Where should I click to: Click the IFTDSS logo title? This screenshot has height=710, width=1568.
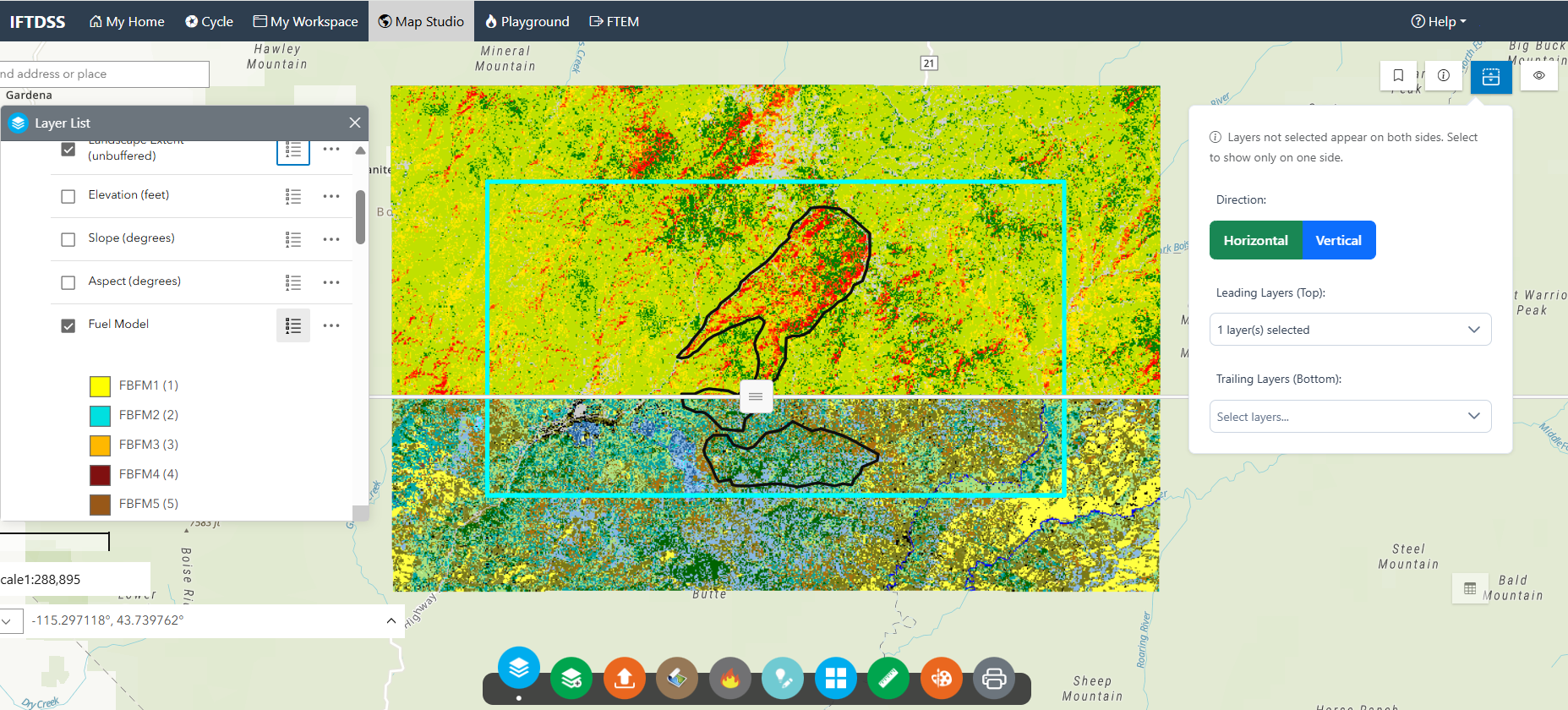point(37,21)
